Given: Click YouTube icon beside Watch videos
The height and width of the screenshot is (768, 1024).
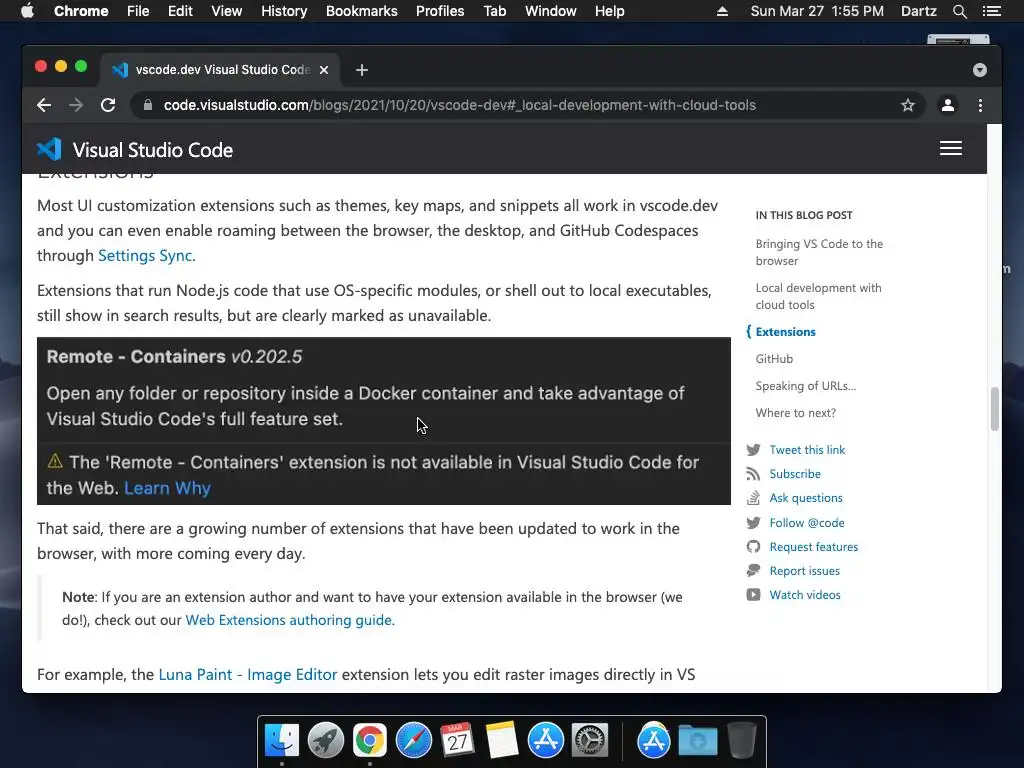Looking at the screenshot, I should 754,595.
